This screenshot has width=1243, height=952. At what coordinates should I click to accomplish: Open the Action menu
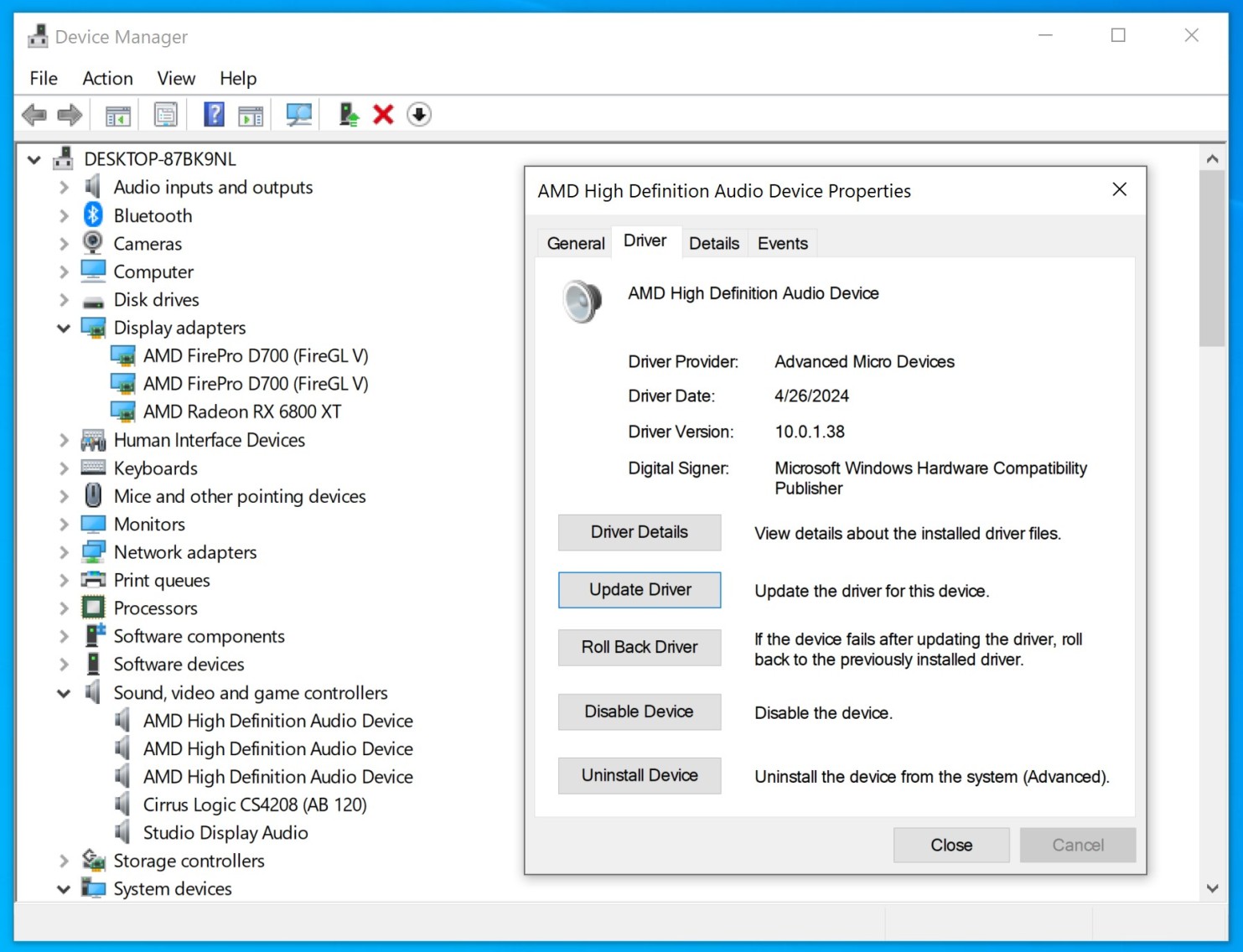[107, 78]
